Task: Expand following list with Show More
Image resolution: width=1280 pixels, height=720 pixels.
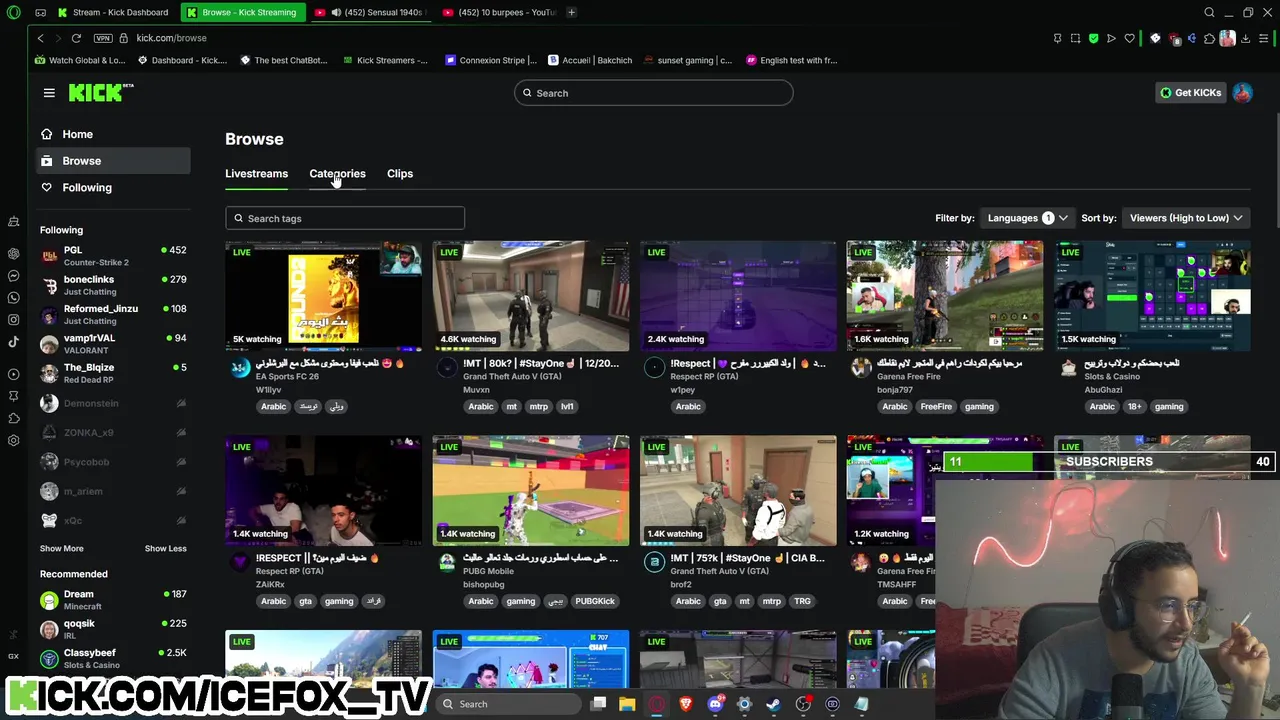Action: [x=62, y=549]
